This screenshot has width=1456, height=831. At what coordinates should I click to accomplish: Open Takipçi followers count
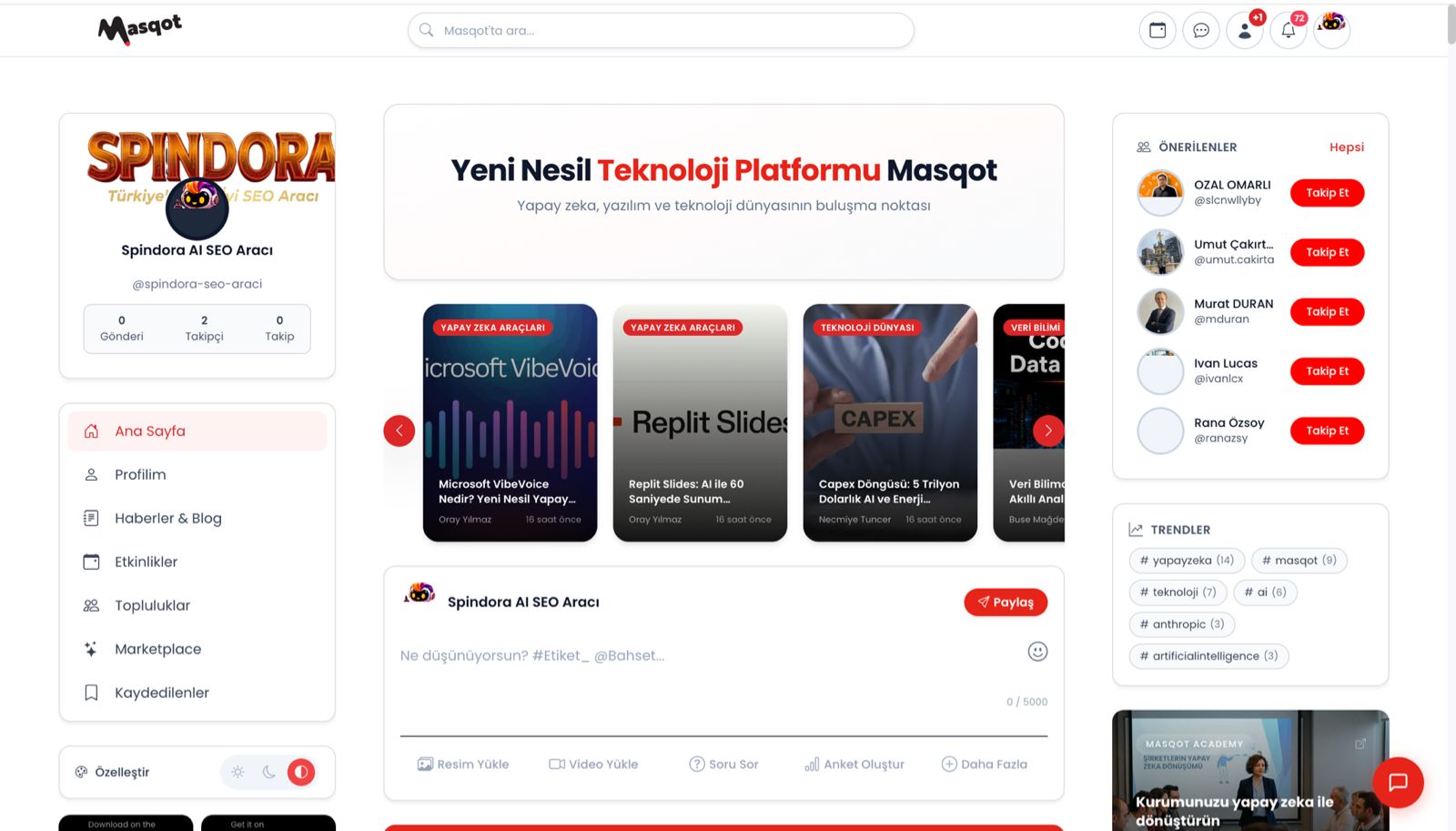[204, 328]
